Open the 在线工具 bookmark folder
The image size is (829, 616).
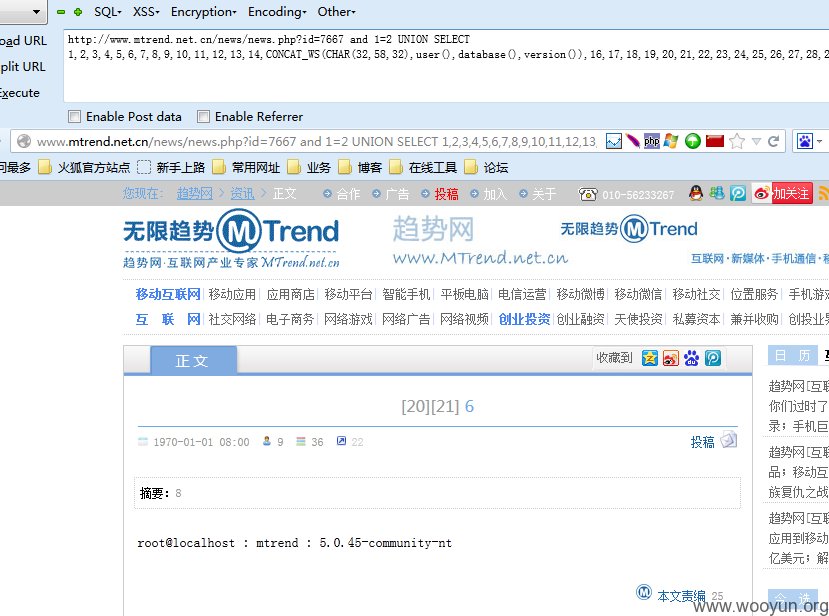(423, 168)
